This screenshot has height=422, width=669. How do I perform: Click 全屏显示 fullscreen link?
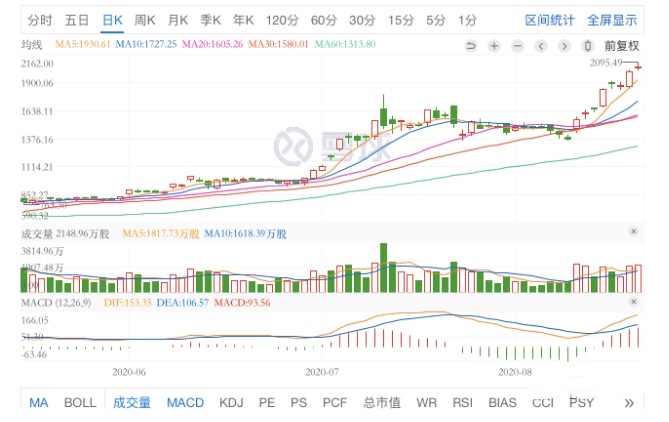tap(612, 20)
